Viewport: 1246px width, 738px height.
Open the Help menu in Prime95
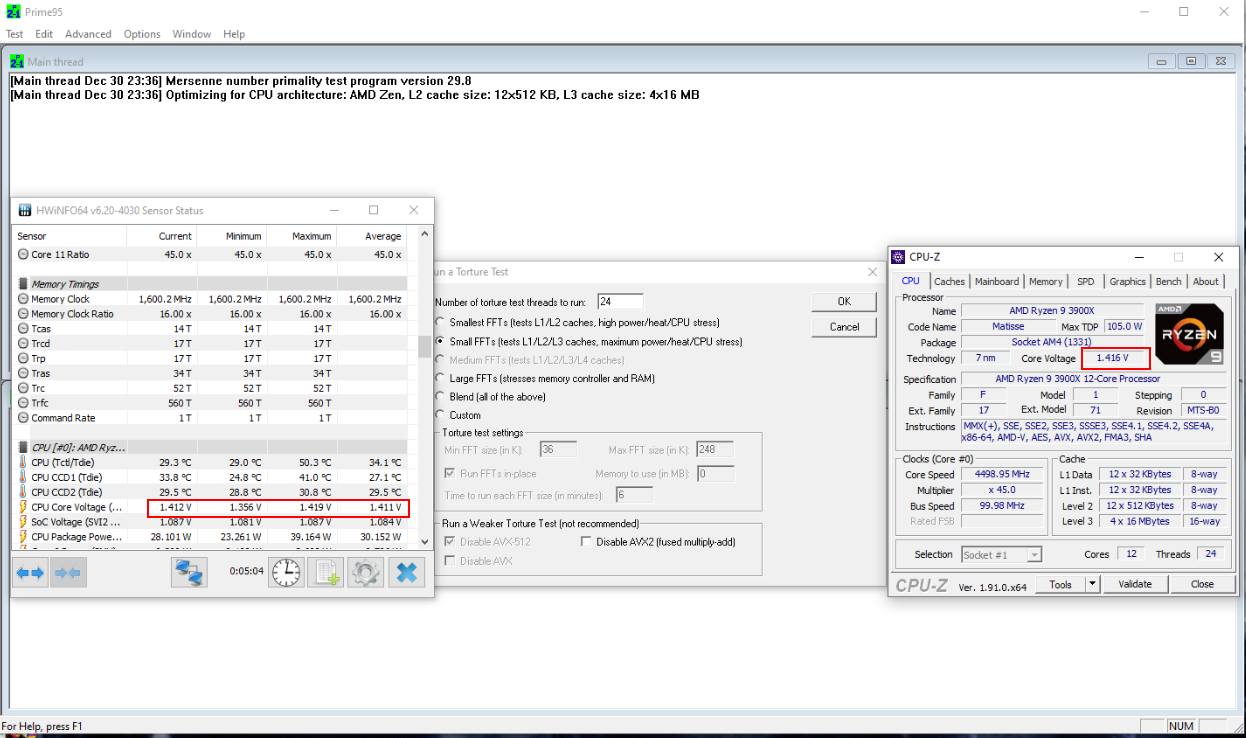pos(234,34)
